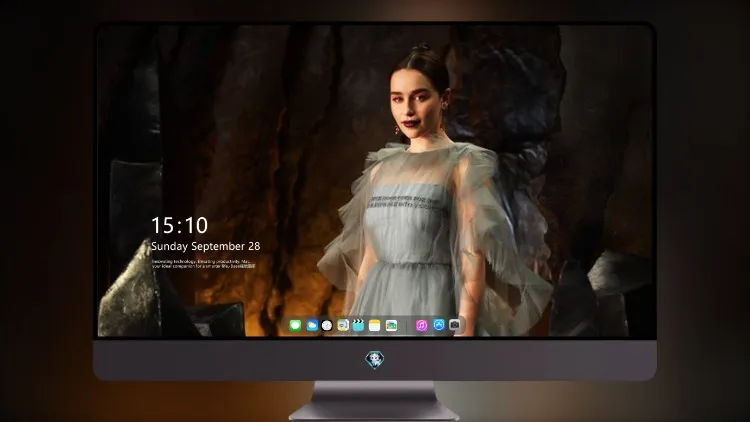Image resolution: width=750 pixels, height=422 pixels.
Task: Open the Weather app in dock
Action: (x=312, y=325)
